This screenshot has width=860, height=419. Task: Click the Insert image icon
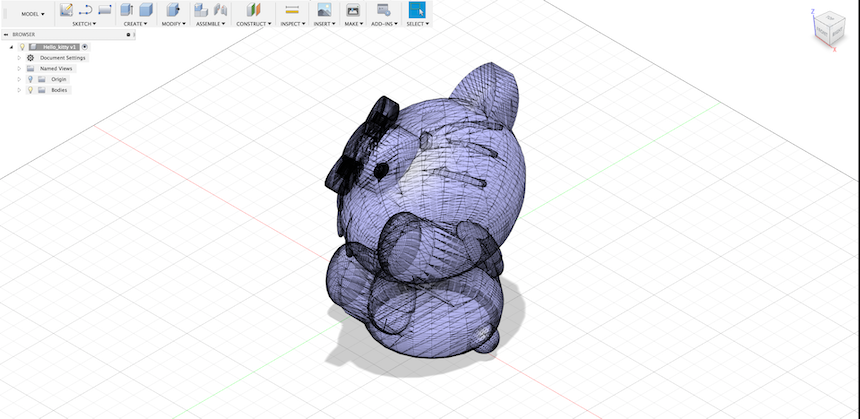[x=324, y=9]
